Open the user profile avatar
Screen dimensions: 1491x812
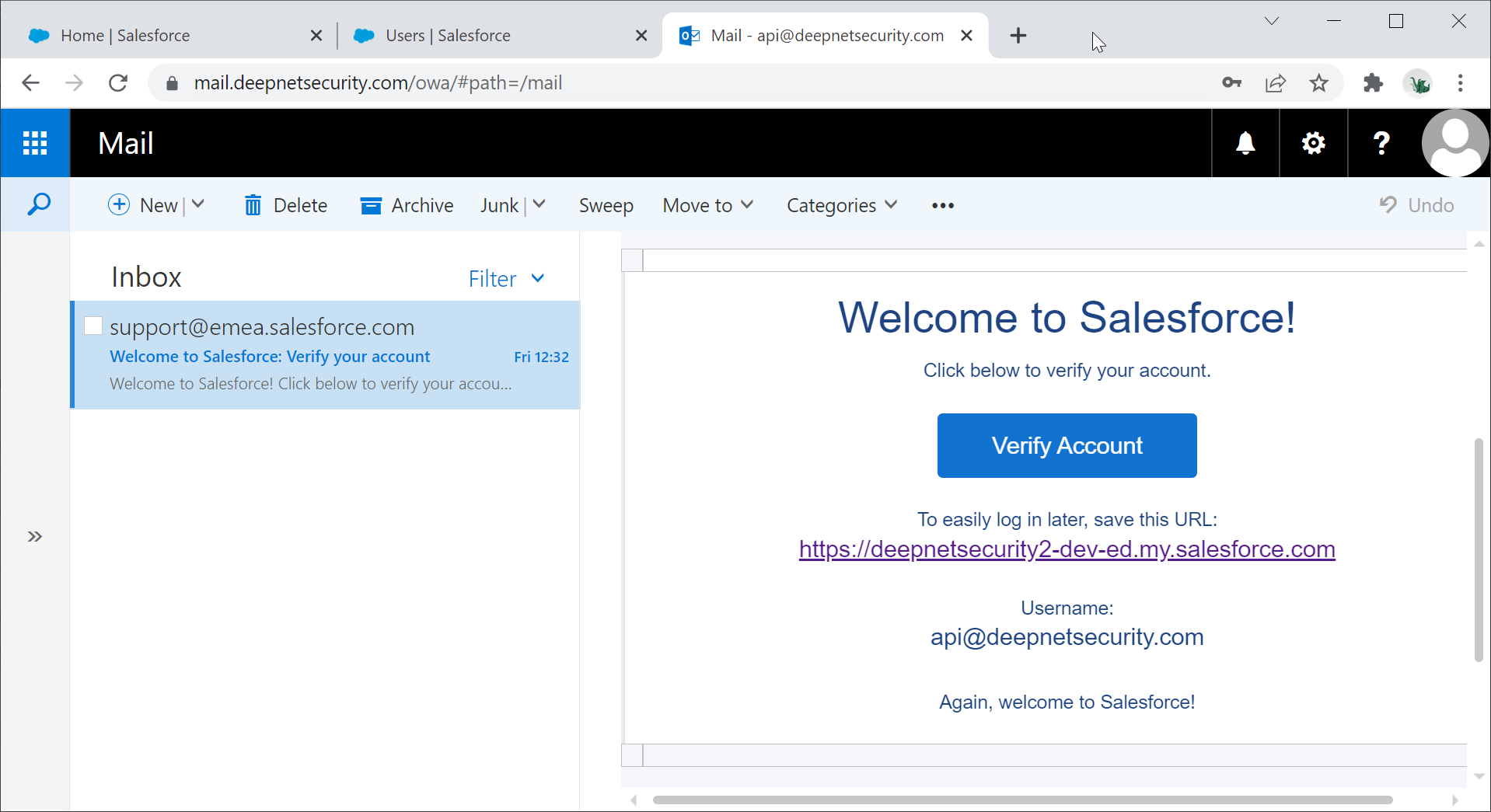tap(1454, 143)
